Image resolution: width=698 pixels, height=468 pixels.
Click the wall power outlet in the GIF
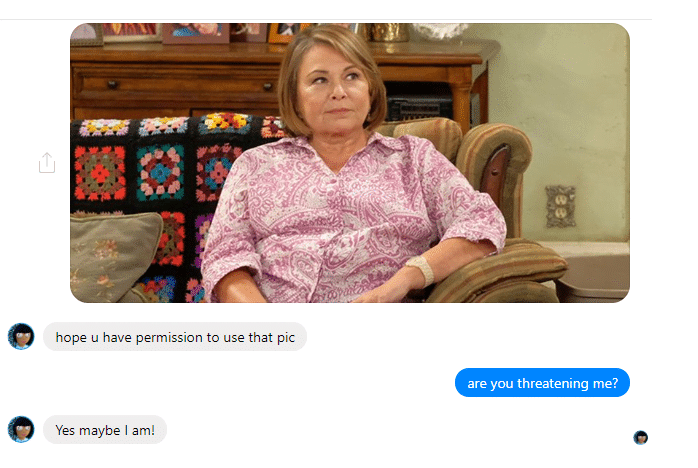coord(560,207)
